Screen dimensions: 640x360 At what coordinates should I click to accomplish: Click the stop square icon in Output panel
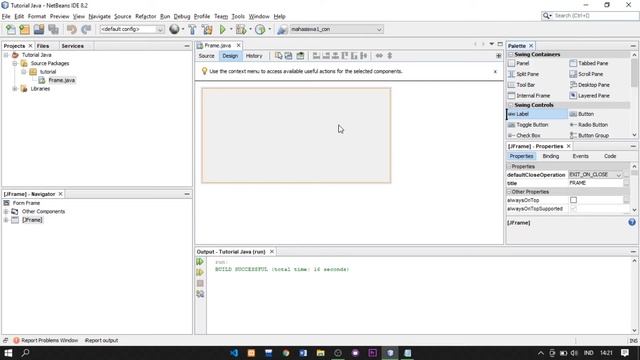point(200,283)
